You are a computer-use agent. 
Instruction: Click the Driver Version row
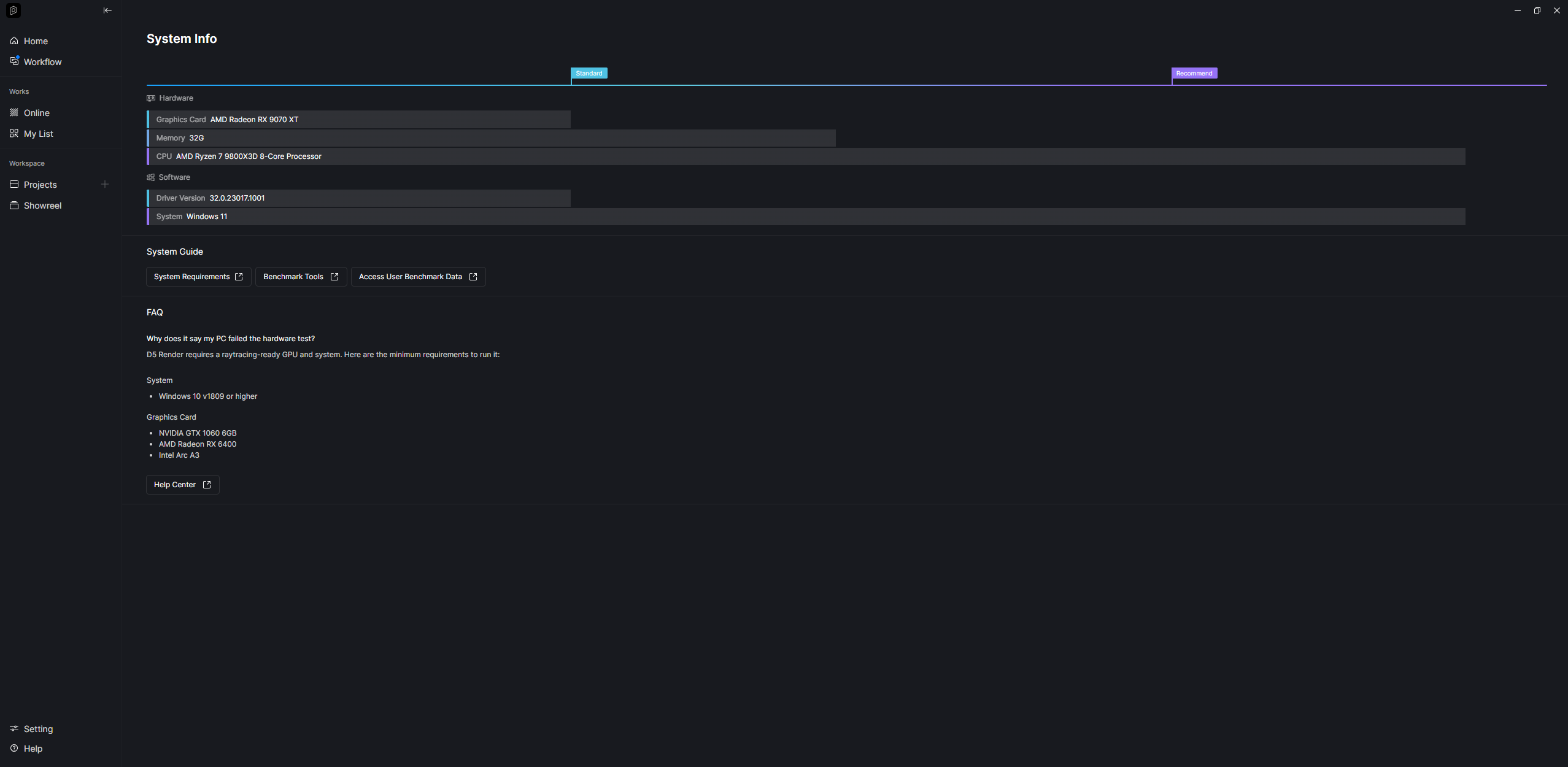[359, 198]
